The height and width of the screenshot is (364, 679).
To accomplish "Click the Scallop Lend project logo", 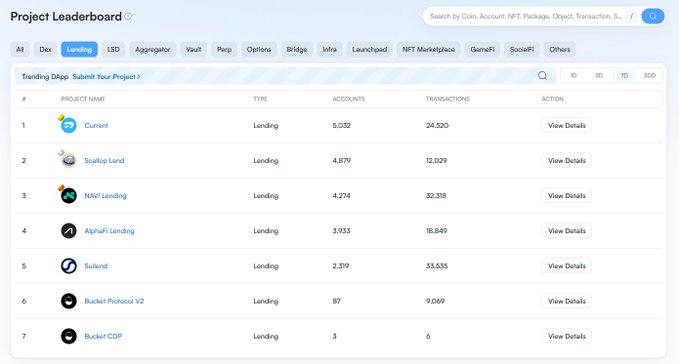I will click(68, 161).
